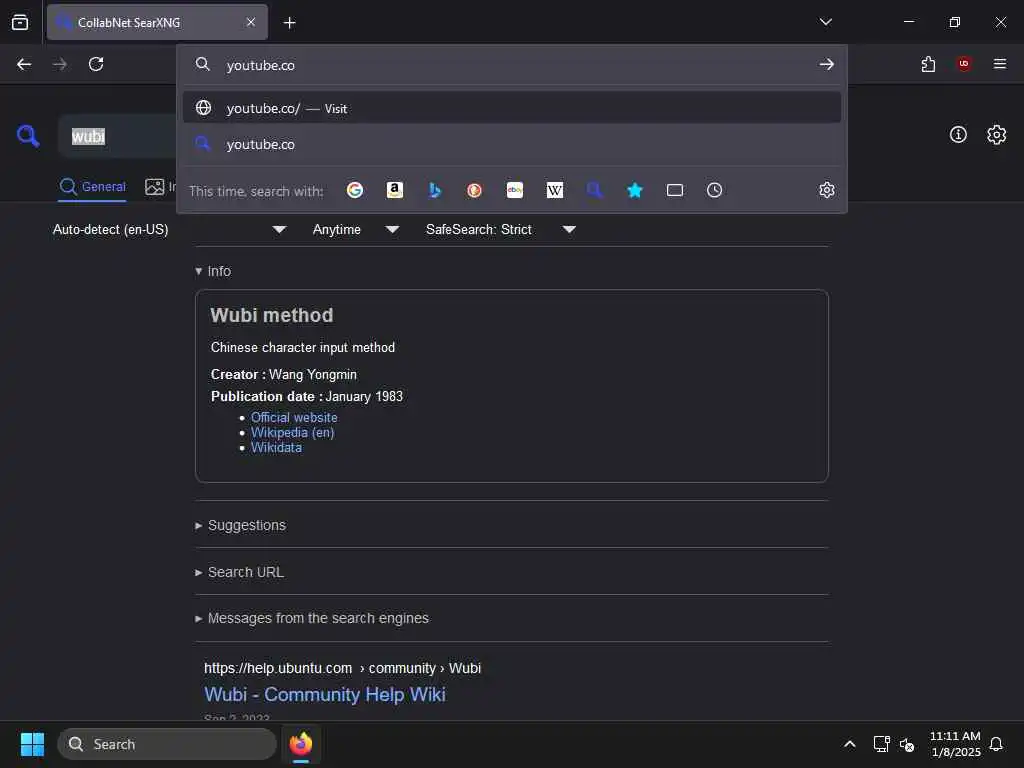Open the Windows Start menu
The height and width of the screenshot is (768, 1024).
point(32,744)
